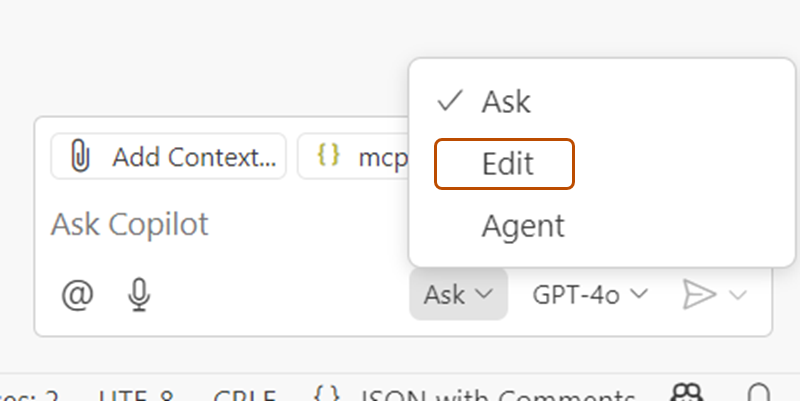Expand the send options chevron
Viewport: 800px width, 401px height.
(x=739, y=294)
